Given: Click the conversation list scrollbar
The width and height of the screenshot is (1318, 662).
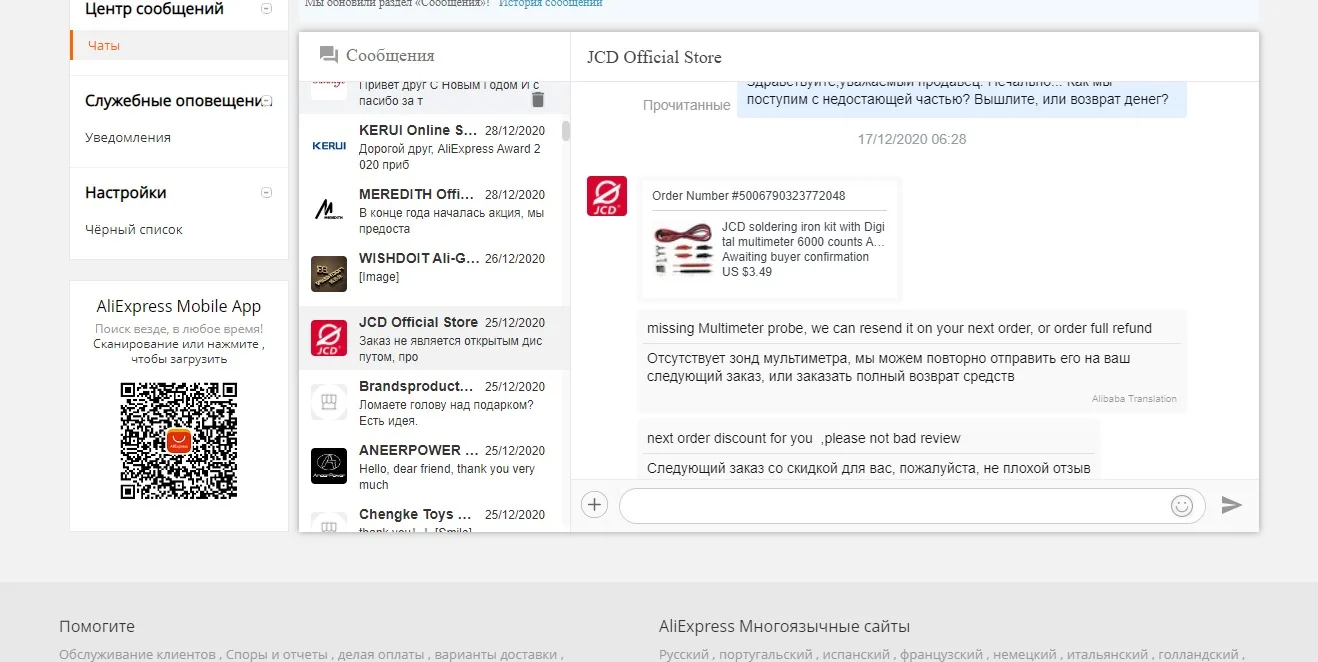Looking at the screenshot, I should coord(566,131).
